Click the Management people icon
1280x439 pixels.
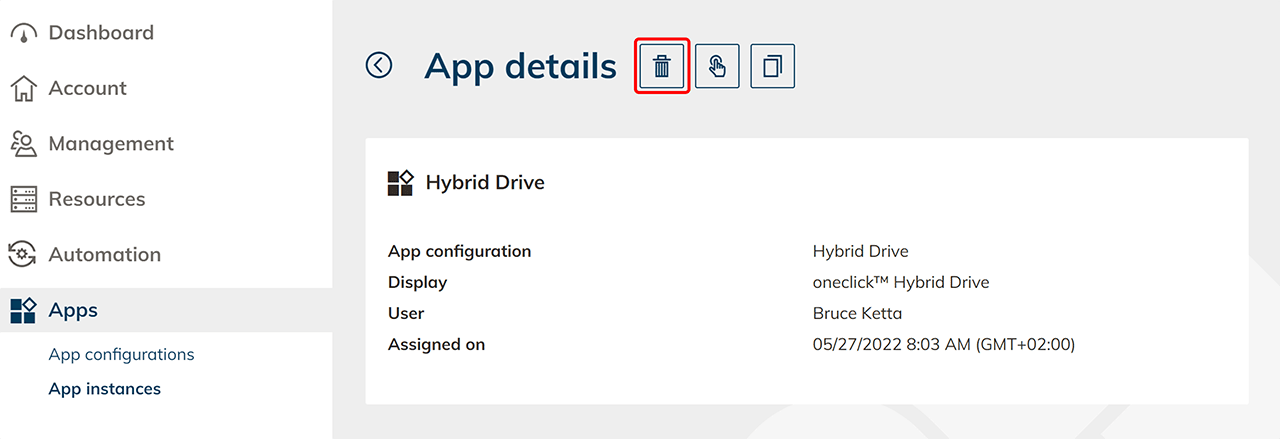click(23, 144)
